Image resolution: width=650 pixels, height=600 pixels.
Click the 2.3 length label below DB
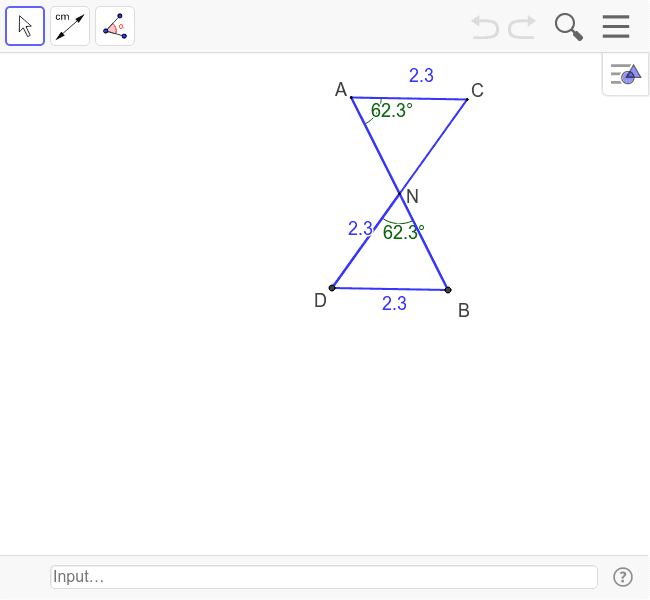click(x=394, y=304)
